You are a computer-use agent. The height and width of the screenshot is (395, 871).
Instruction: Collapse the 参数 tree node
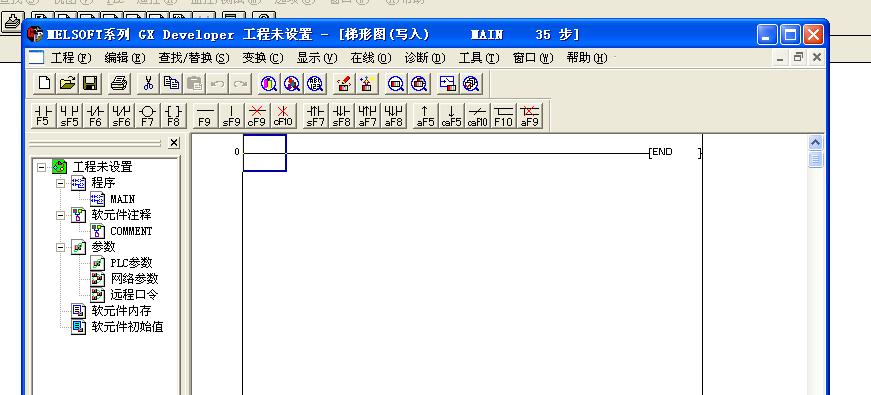61,247
